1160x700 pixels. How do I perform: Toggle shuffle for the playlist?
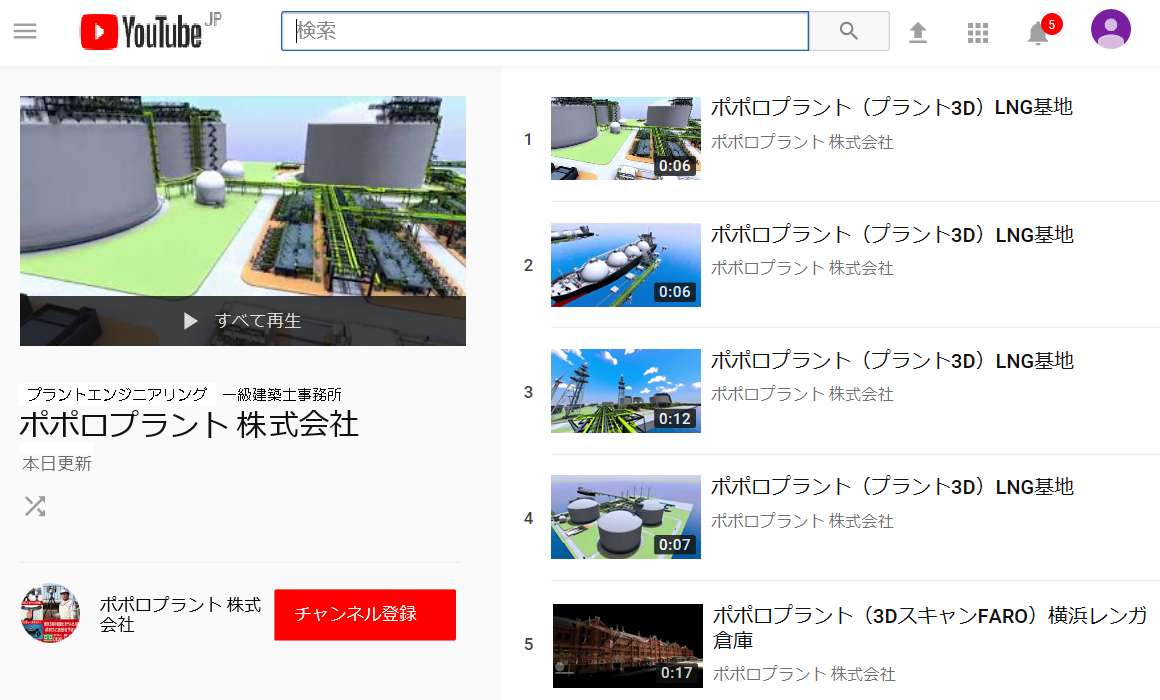point(35,506)
